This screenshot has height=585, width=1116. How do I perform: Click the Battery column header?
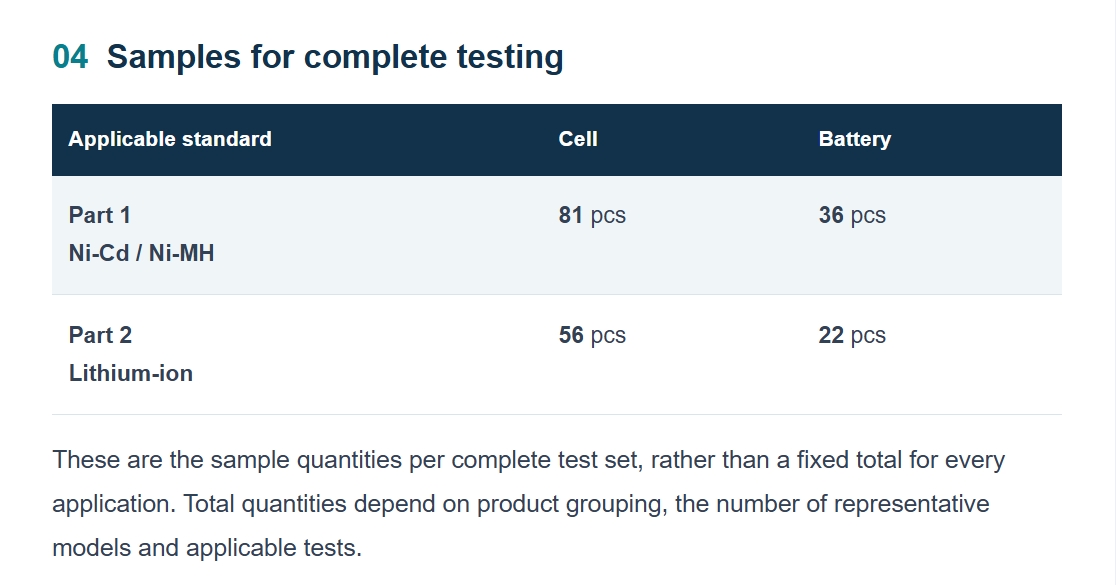855,139
